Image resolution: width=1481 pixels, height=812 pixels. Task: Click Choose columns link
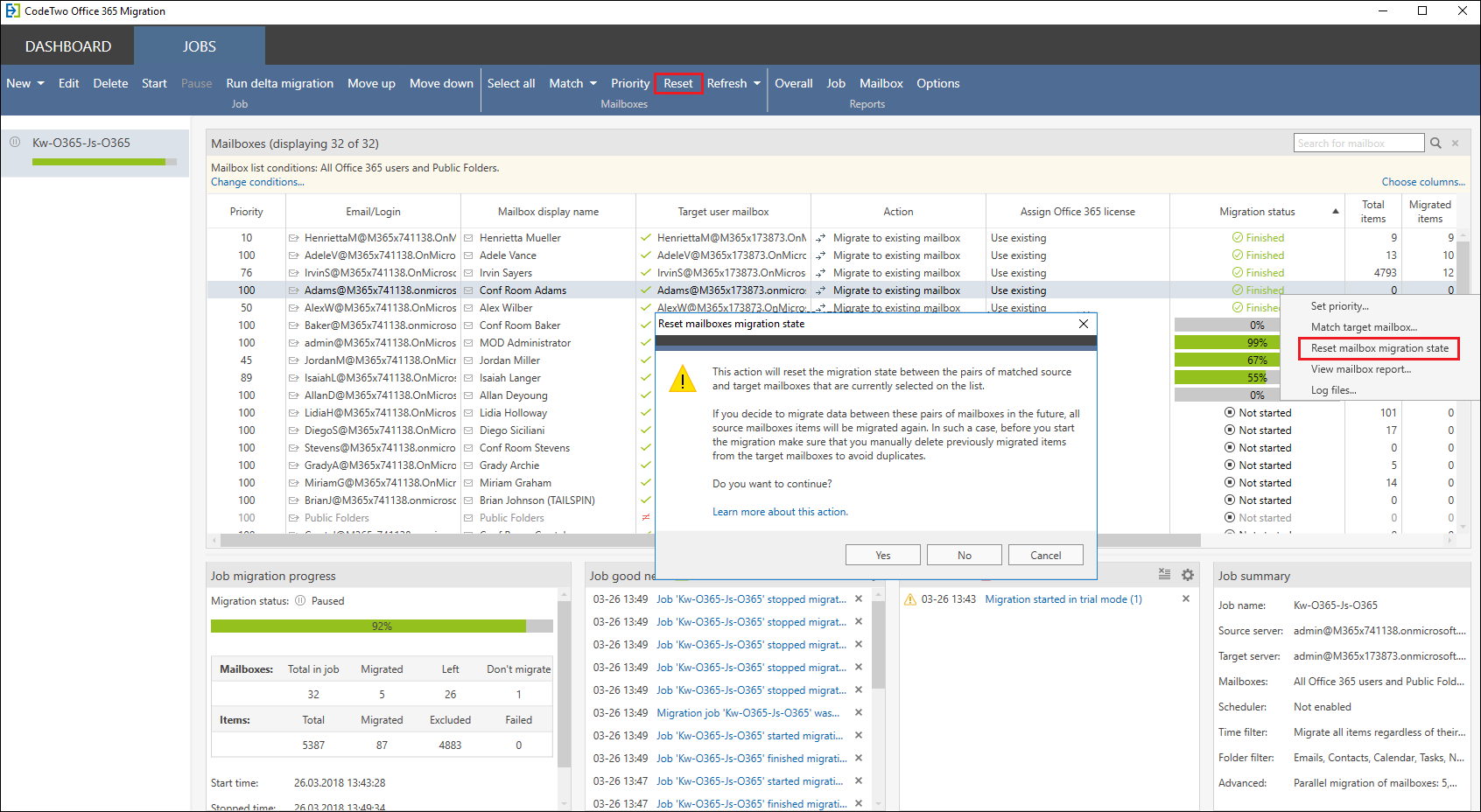pyautogui.click(x=1422, y=181)
